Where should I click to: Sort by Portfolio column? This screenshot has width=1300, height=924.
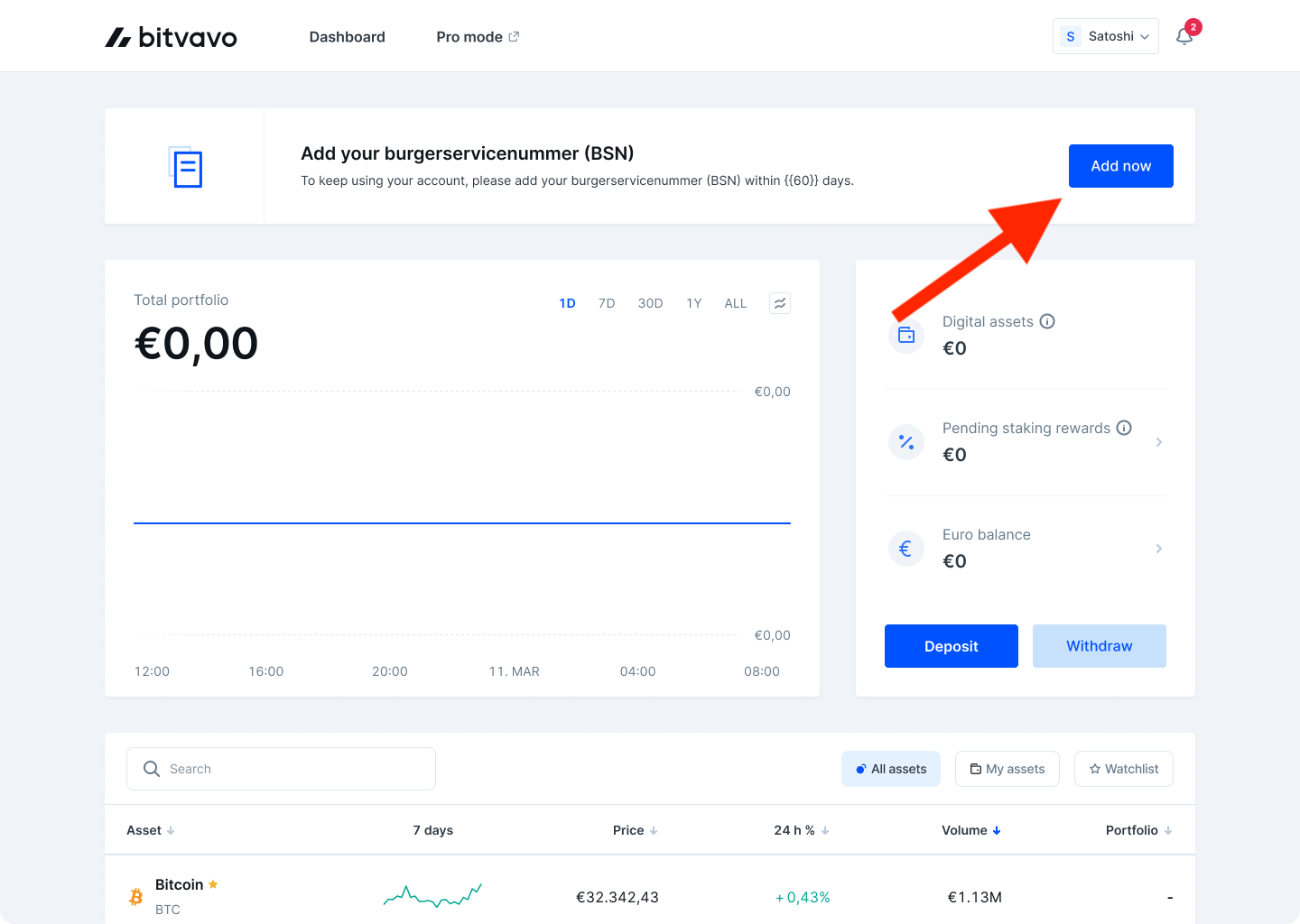coord(1139,830)
